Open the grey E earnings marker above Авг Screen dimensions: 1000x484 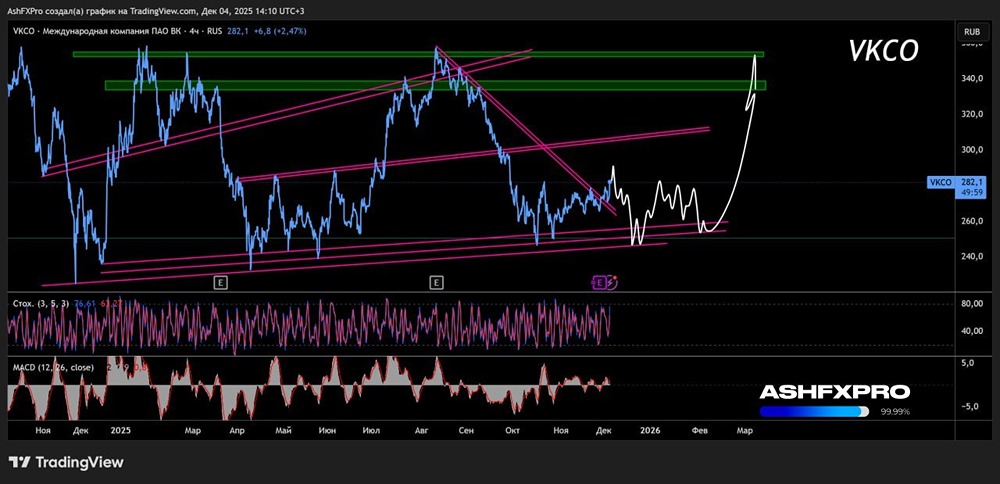pos(436,282)
